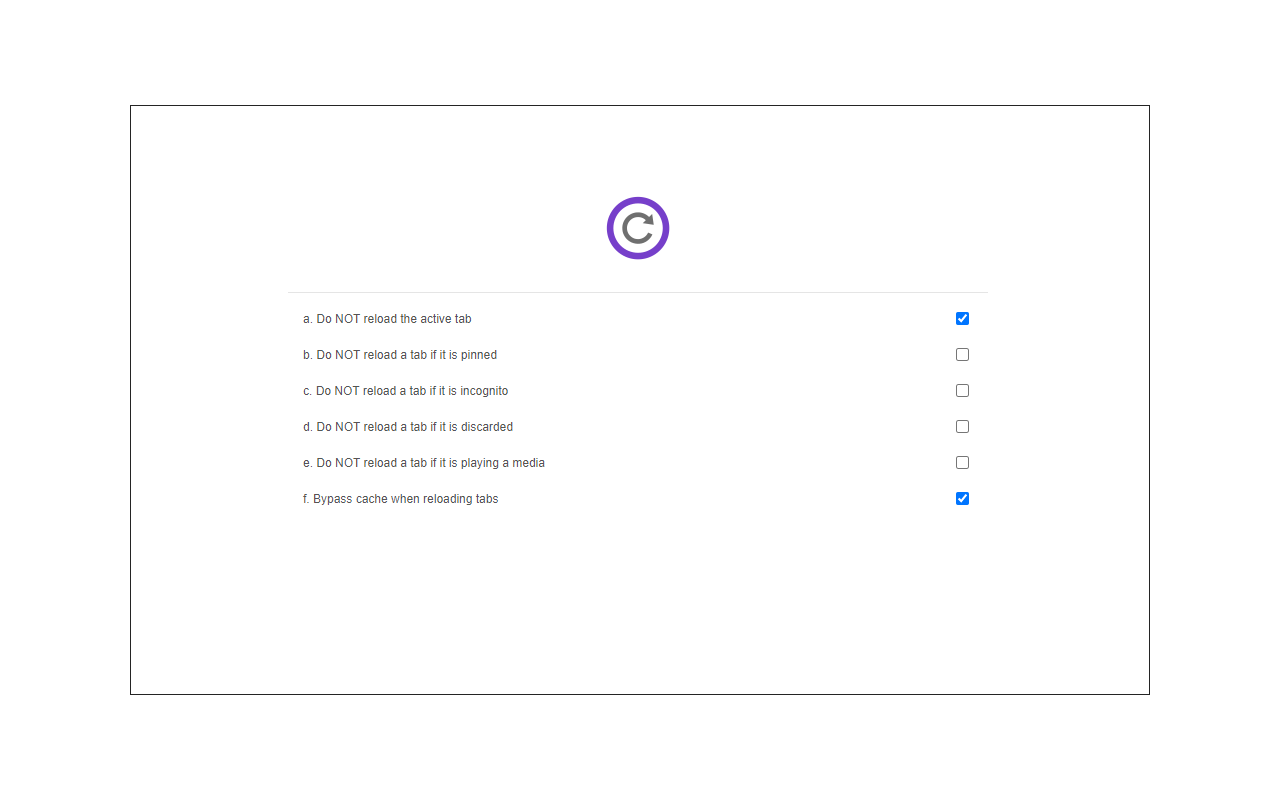This screenshot has width=1280, height=800.
Task: Uncheck 'Do NOT reload the active tab' checkbox
Action: 962,319
